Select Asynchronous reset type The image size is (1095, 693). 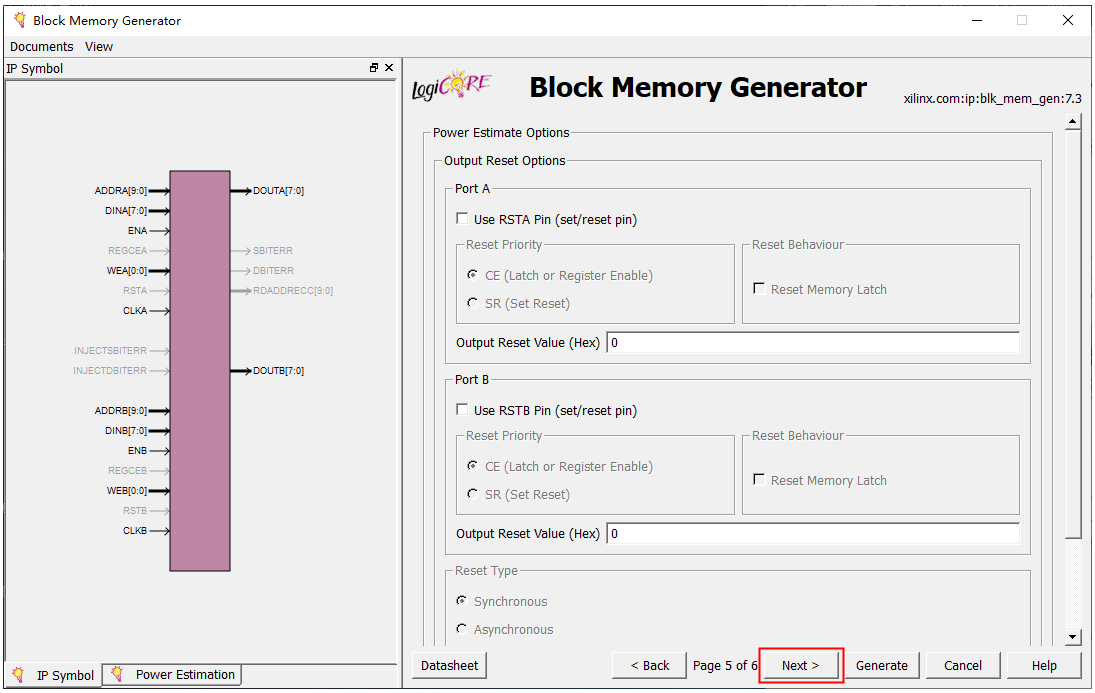pos(462,629)
